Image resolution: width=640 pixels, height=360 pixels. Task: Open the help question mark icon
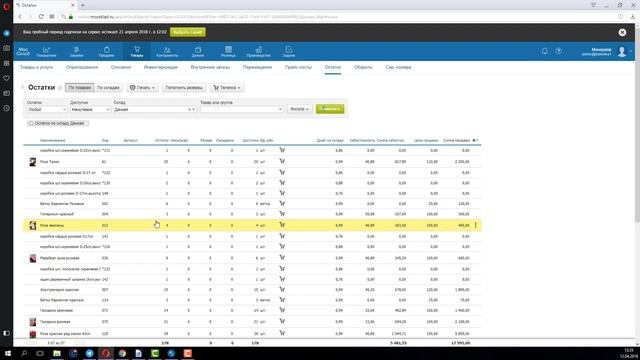click(x=558, y=51)
